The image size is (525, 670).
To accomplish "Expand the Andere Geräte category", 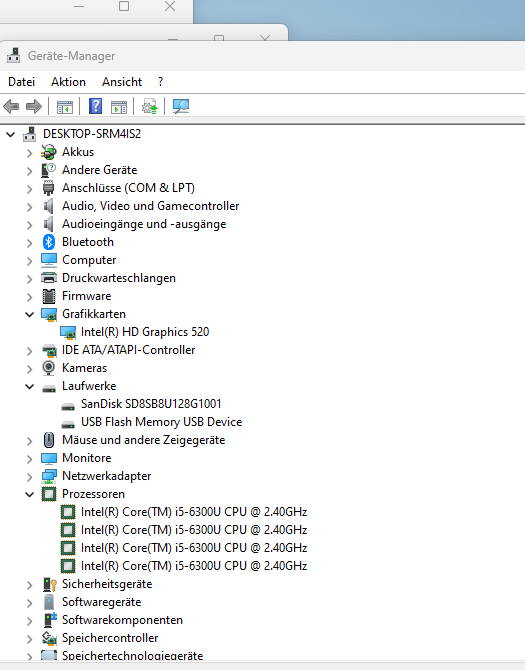I will pyautogui.click(x=29, y=171).
